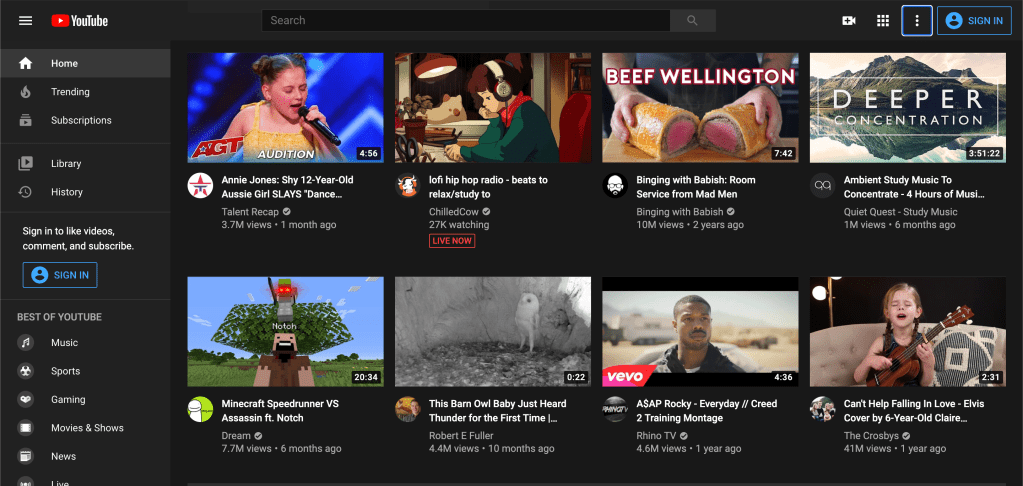The height and width of the screenshot is (486, 1023).
Task: Open the YouTube apps grid icon
Action: (883, 20)
